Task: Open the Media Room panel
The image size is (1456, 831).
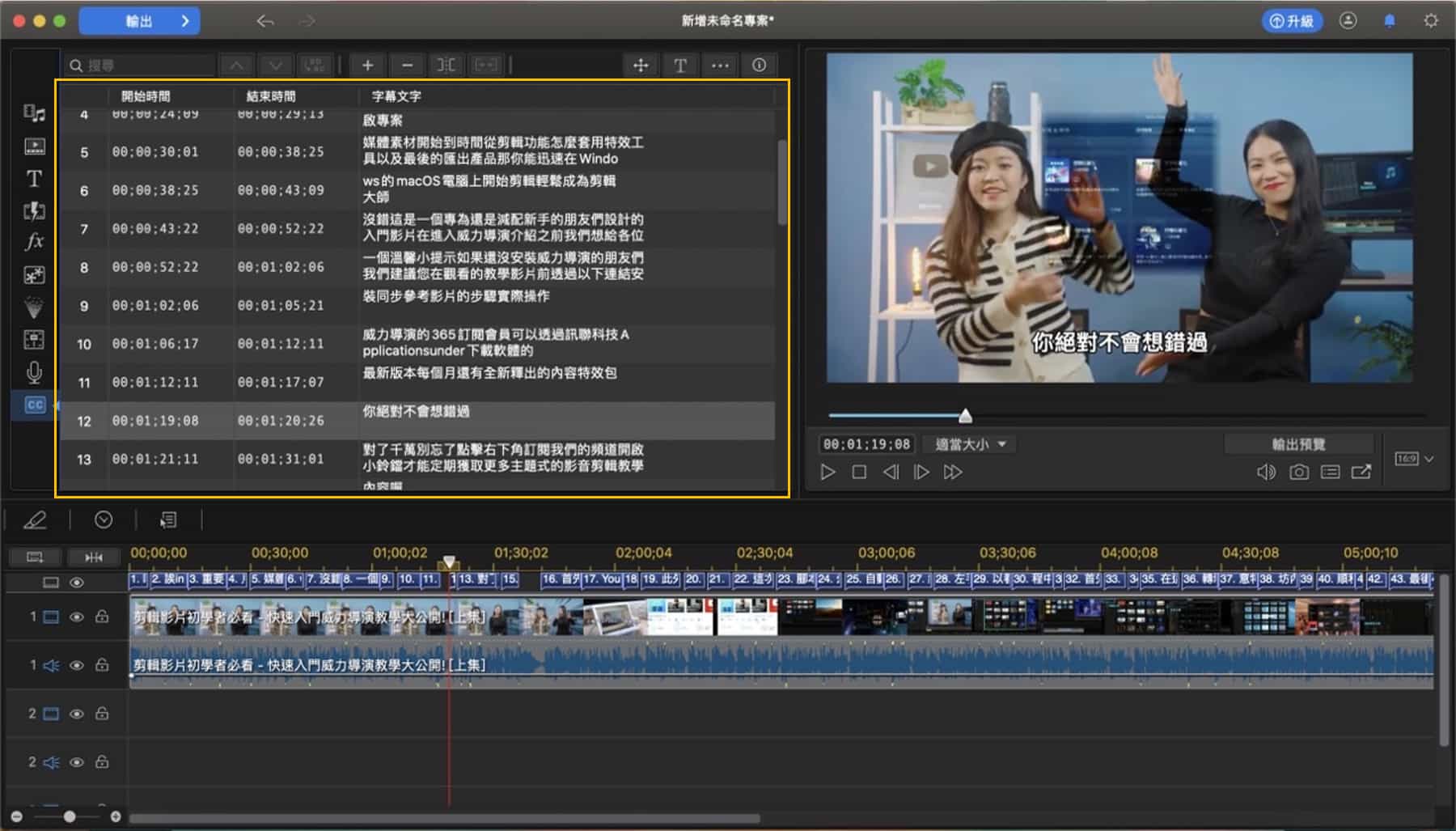Action: (34, 112)
